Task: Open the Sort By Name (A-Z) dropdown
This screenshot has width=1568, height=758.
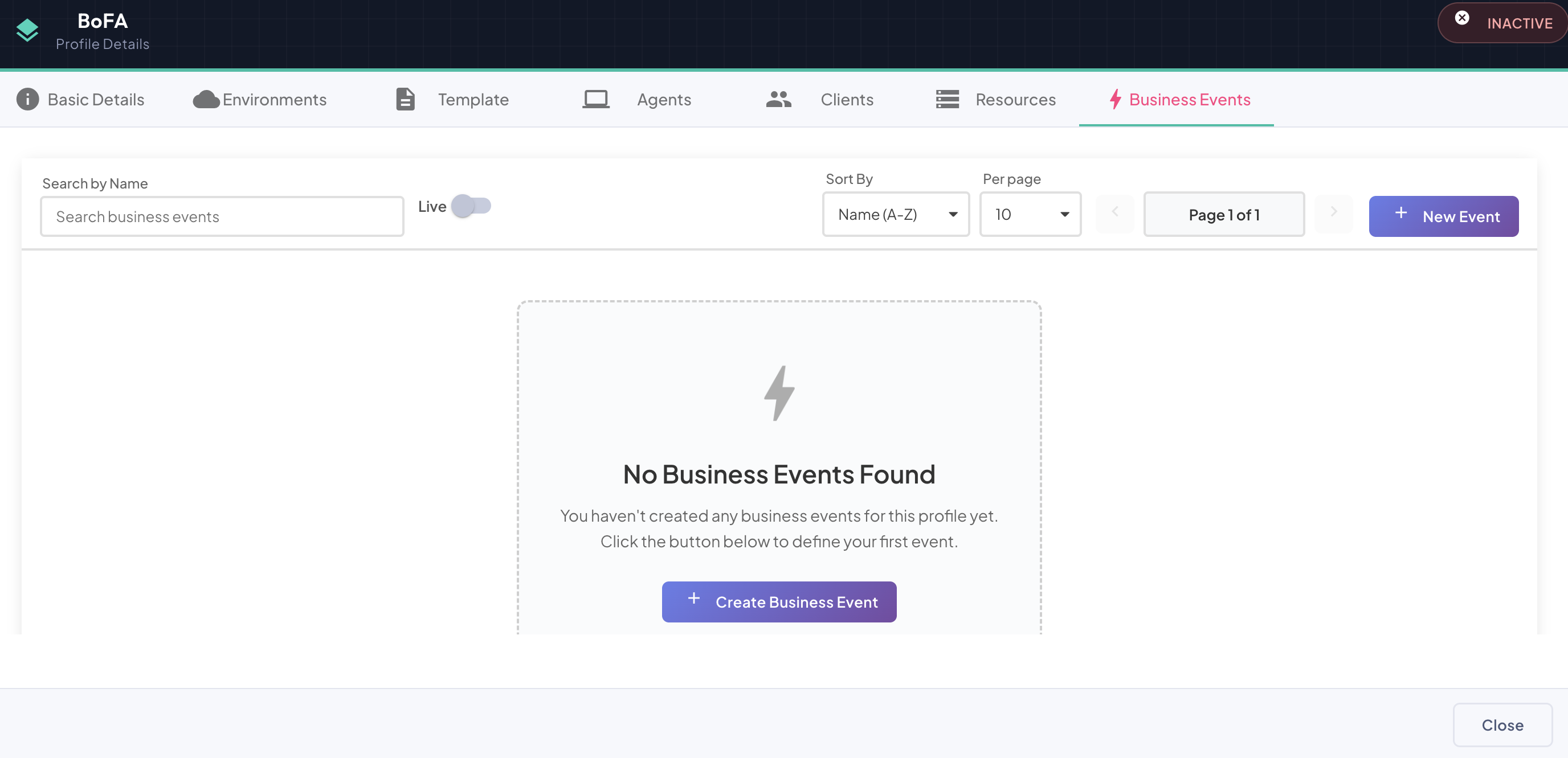Action: click(896, 214)
